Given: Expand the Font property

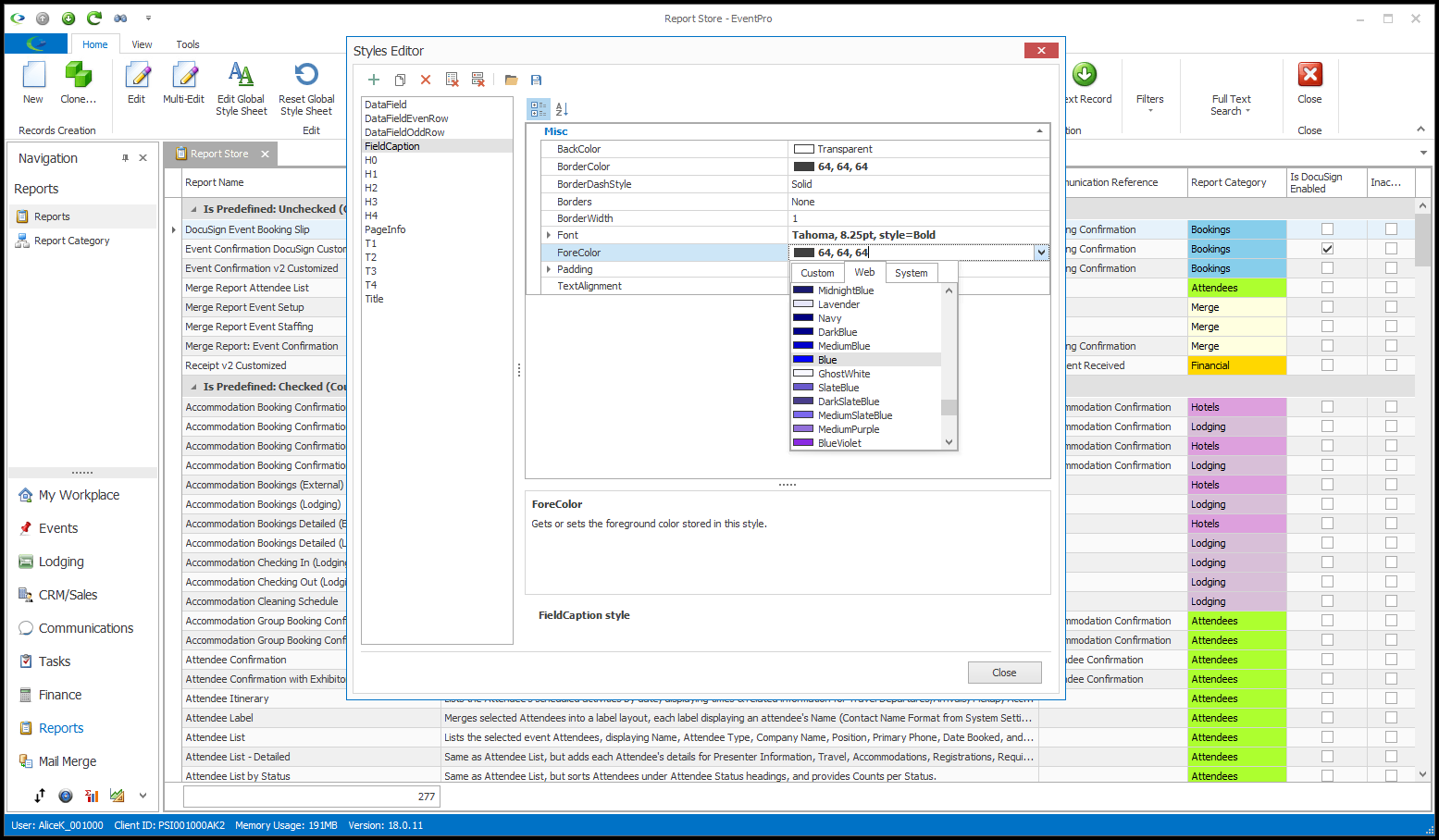Looking at the screenshot, I should [x=549, y=235].
